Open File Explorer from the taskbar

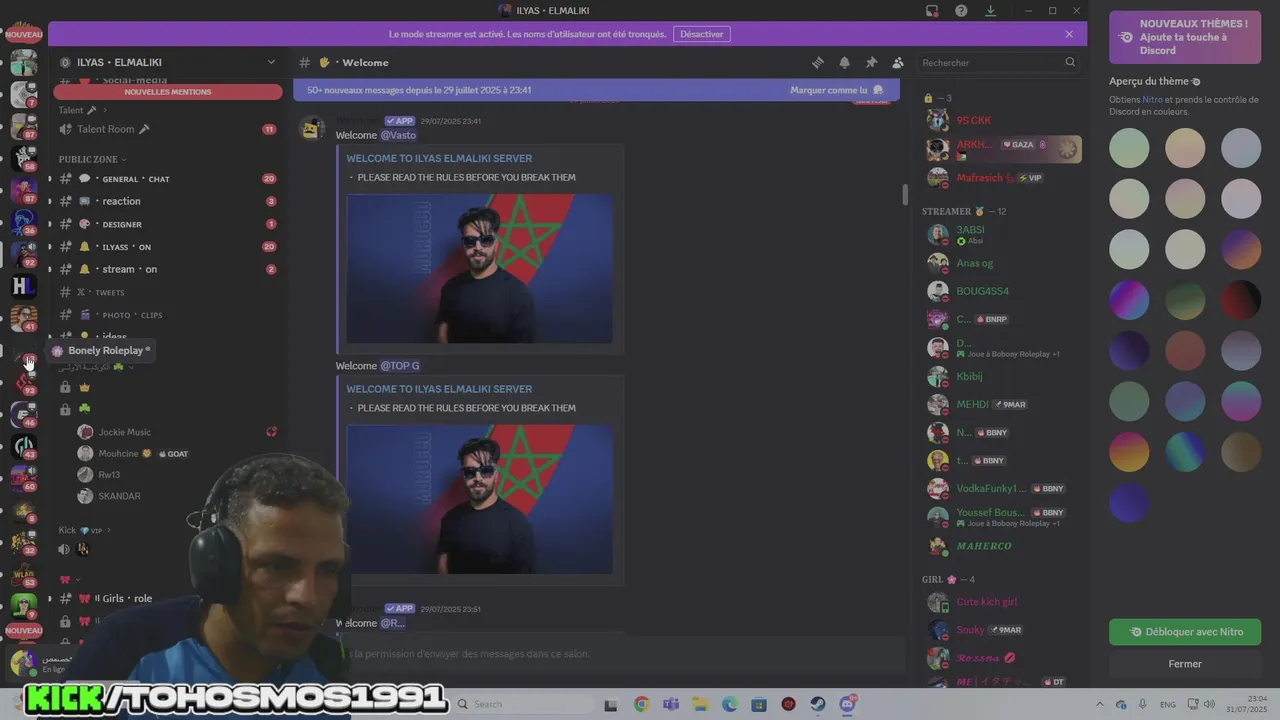(x=700, y=704)
